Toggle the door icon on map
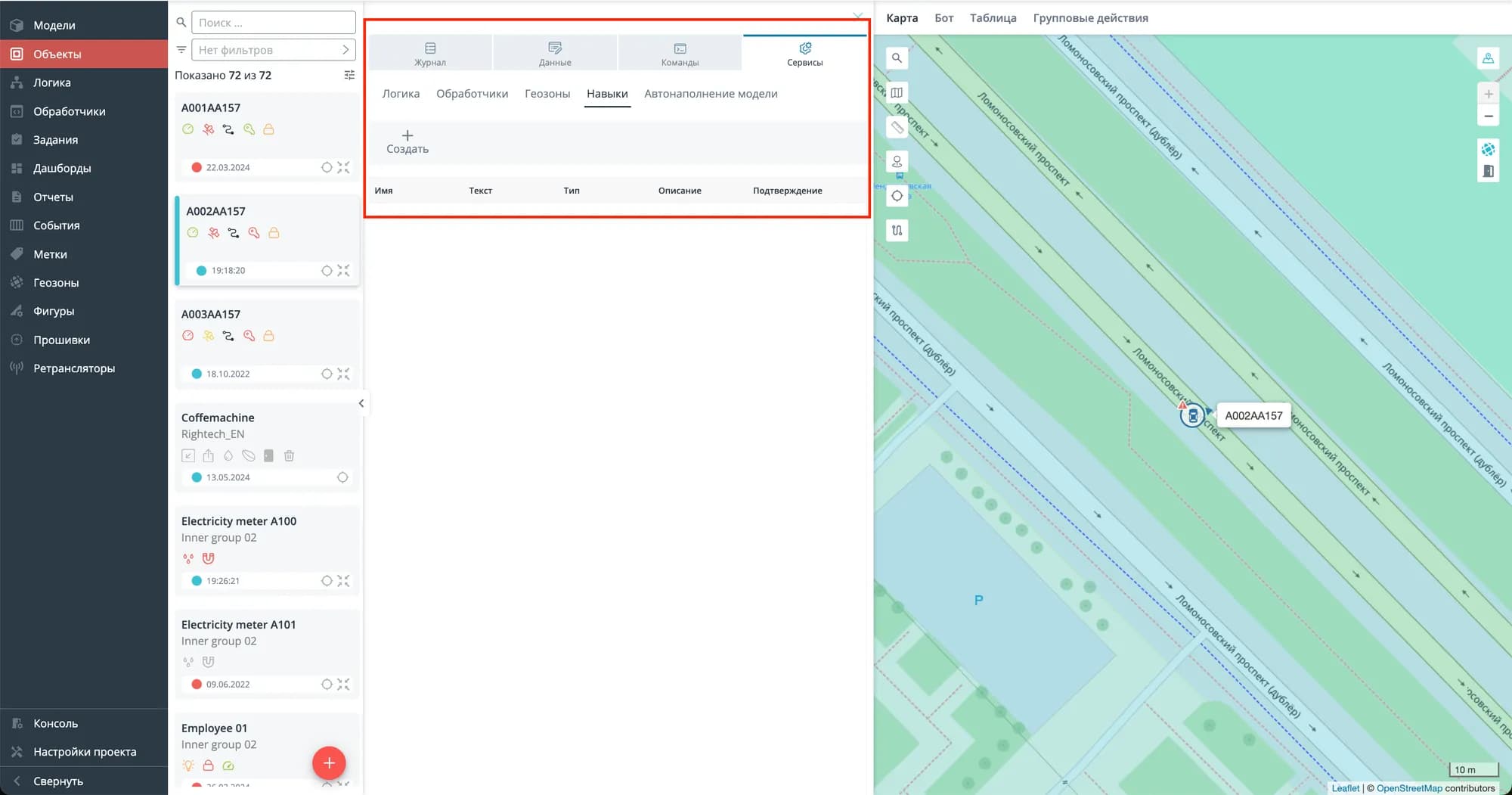 (1488, 172)
